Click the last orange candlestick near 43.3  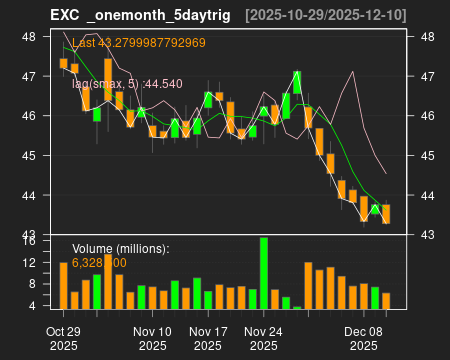point(386,214)
